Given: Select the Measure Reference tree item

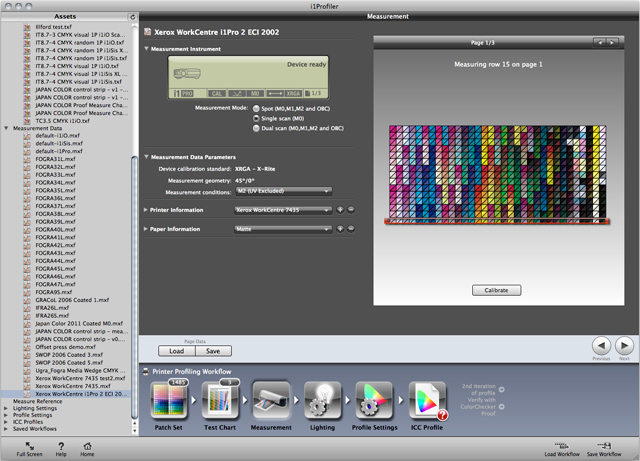Looking at the screenshot, I should (38, 401).
